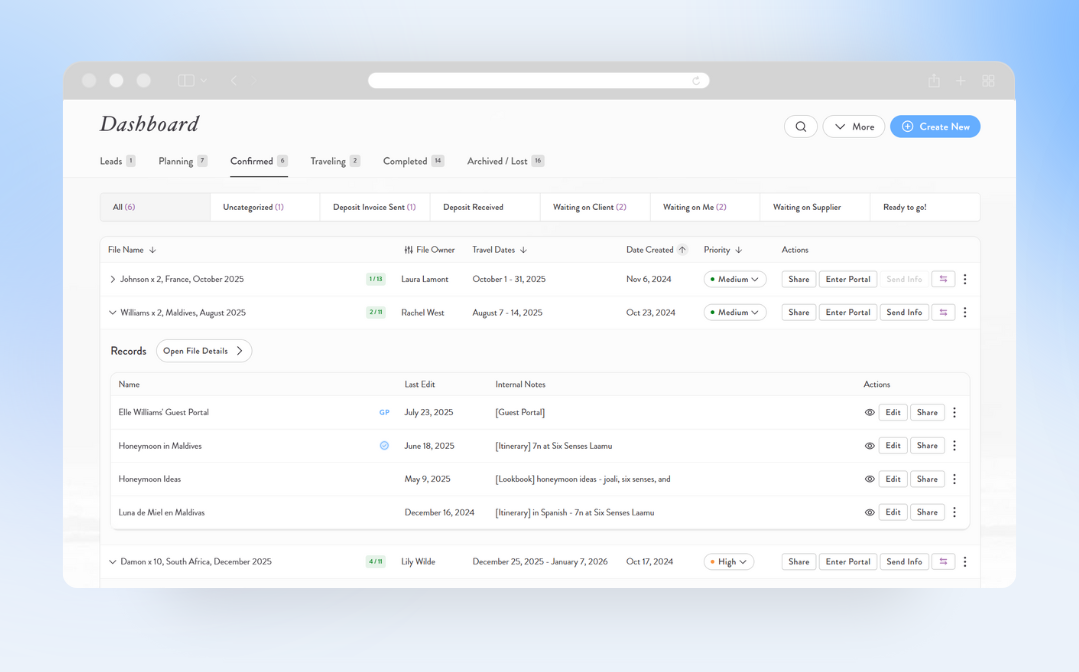Click the search magnifier button
Image resolution: width=1079 pixels, height=672 pixels.
(800, 127)
